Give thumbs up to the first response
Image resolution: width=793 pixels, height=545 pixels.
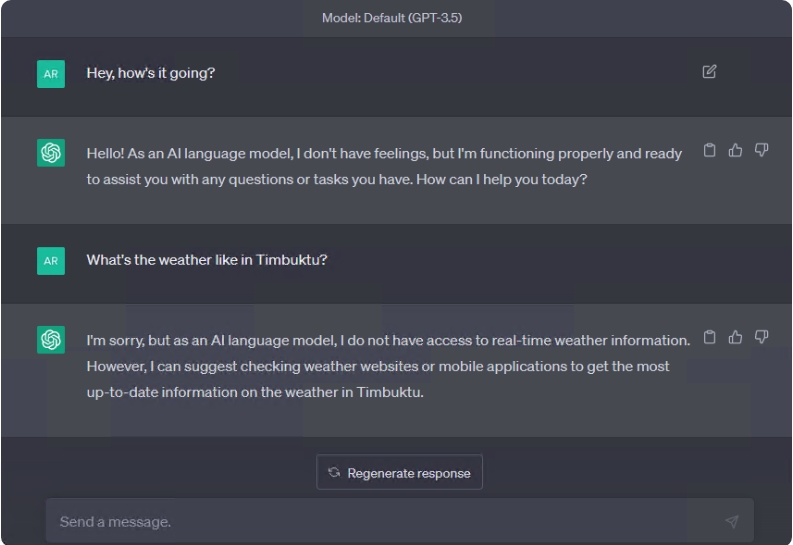[735, 150]
